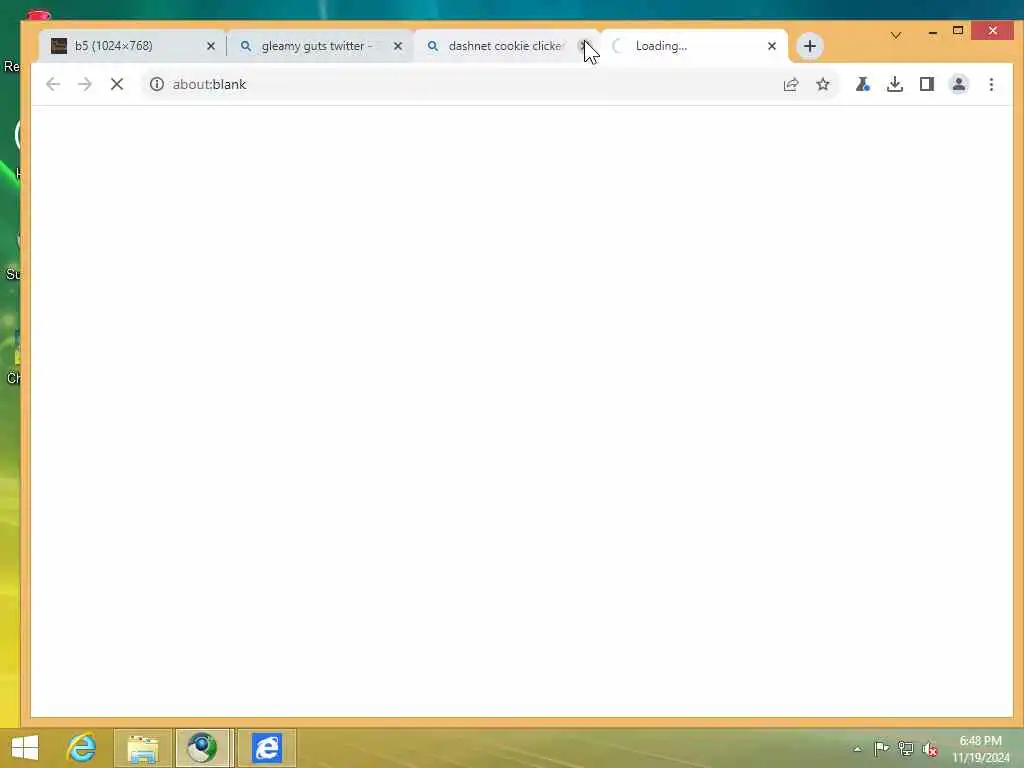
Task: Open Chrome three-dot menu
Action: (991, 84)
